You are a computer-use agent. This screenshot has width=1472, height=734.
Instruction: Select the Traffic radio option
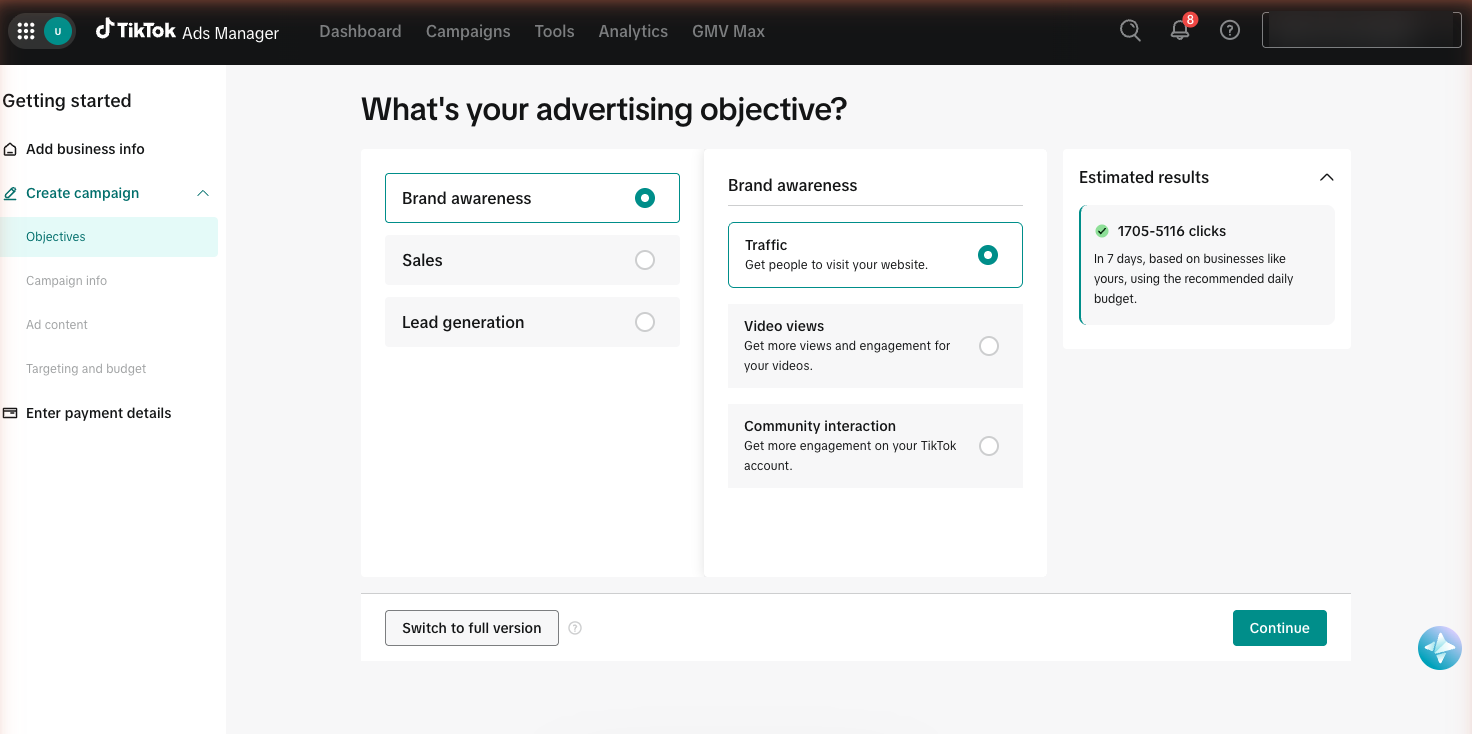click(x=988, y=255)
